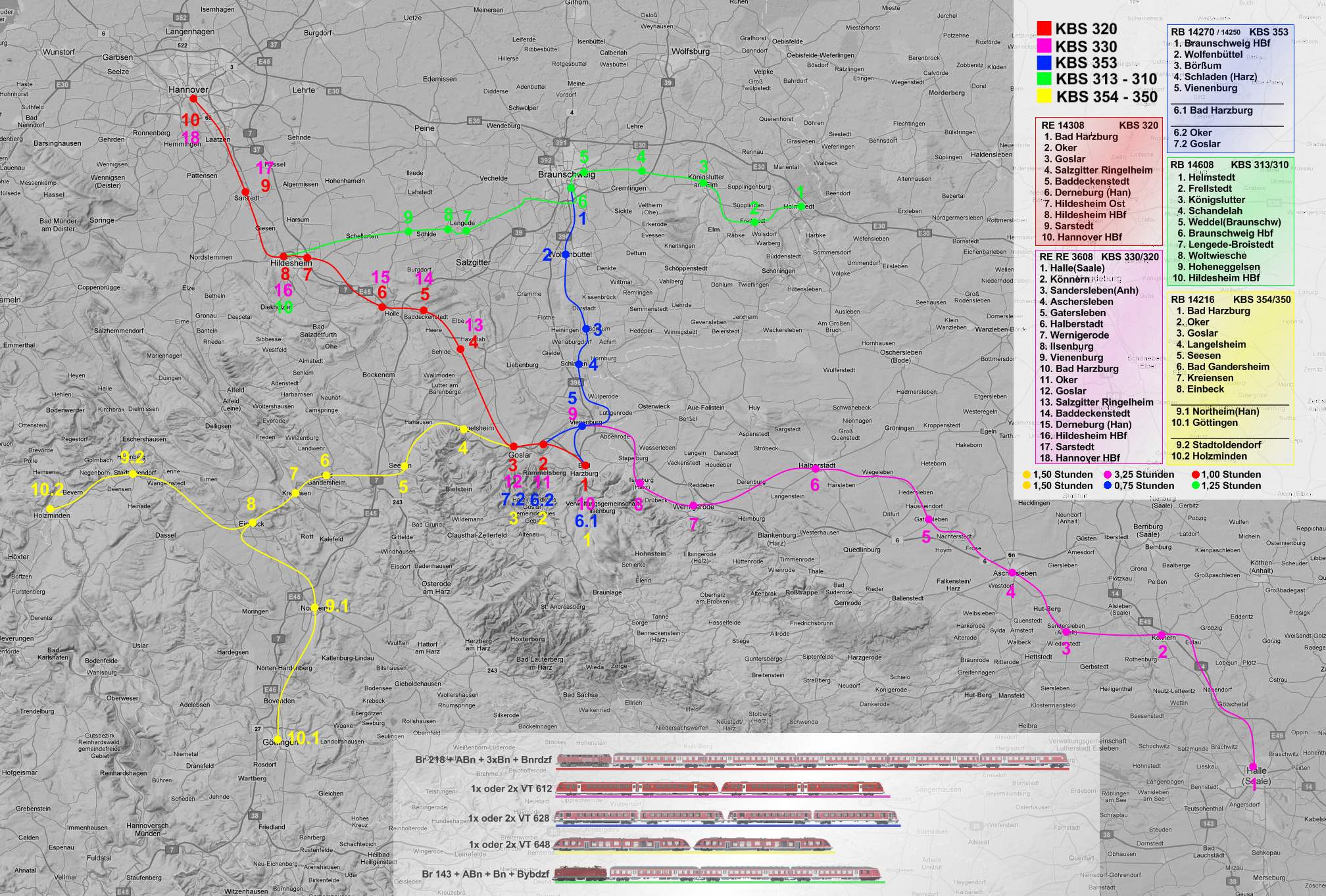This screenshot has width=1326, height=896.
Task: Click the red Hannover station marker
Action: tap(193, 99)
